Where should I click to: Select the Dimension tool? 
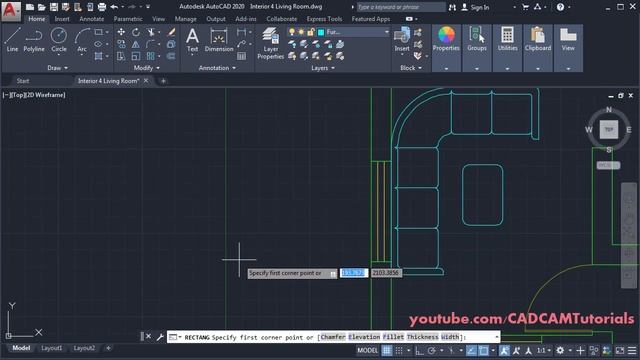point(219,40)
